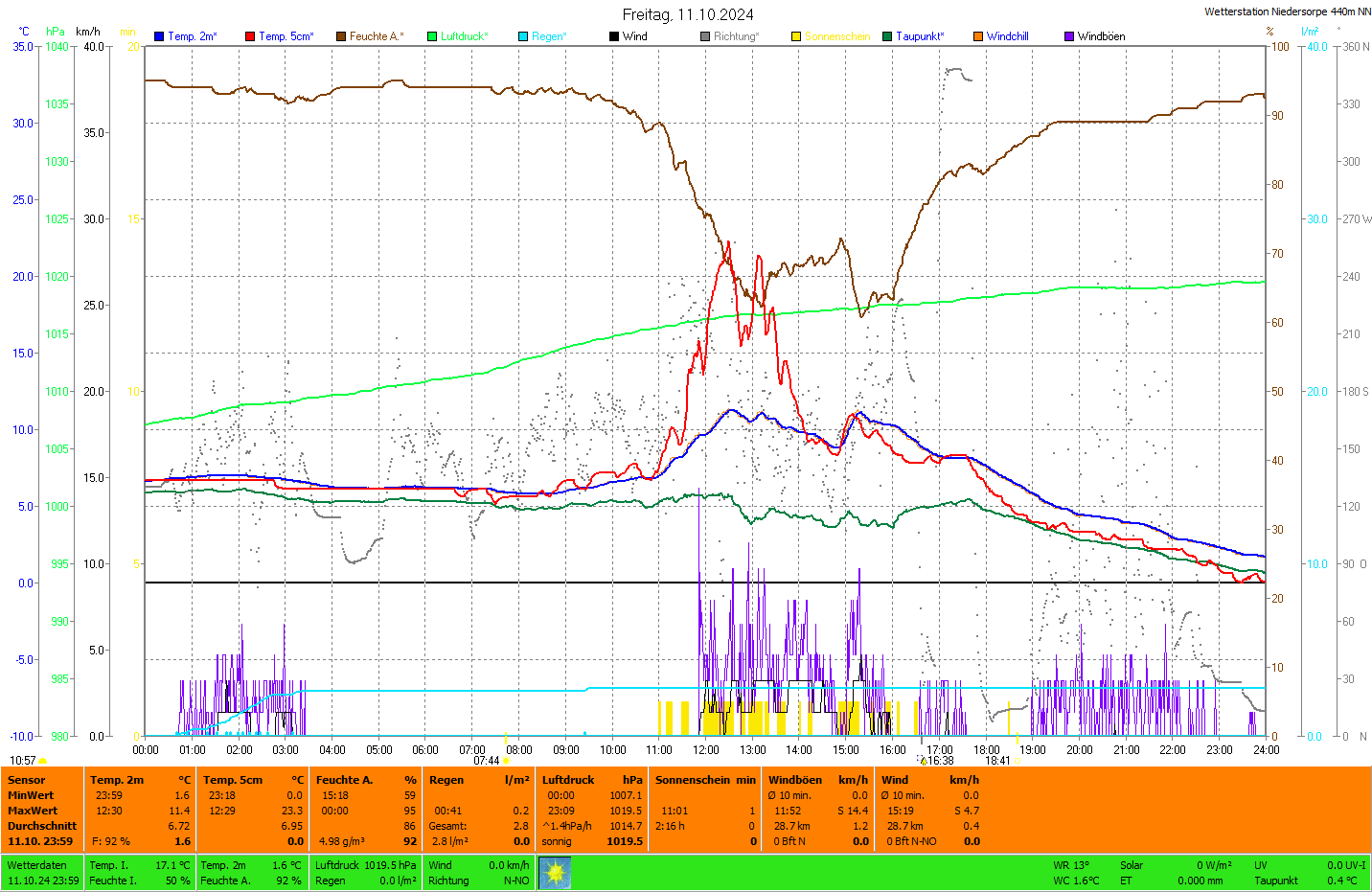Screen dimensions: 1372x892
Task: Click the 12:00 label on the time axis
Action: (x=706, y=750)
